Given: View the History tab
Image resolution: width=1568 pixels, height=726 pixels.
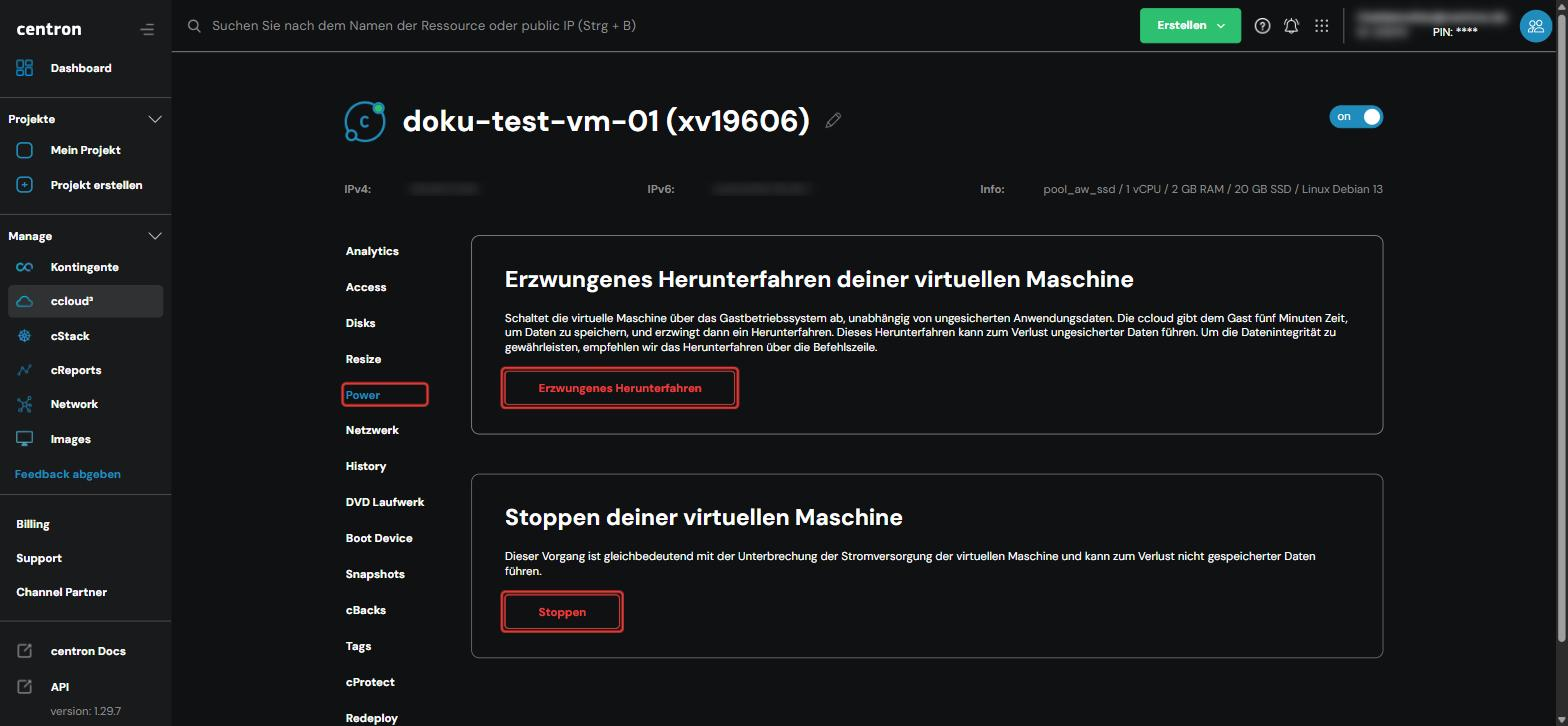Looking at the screenshot, I should pos(366,466).
